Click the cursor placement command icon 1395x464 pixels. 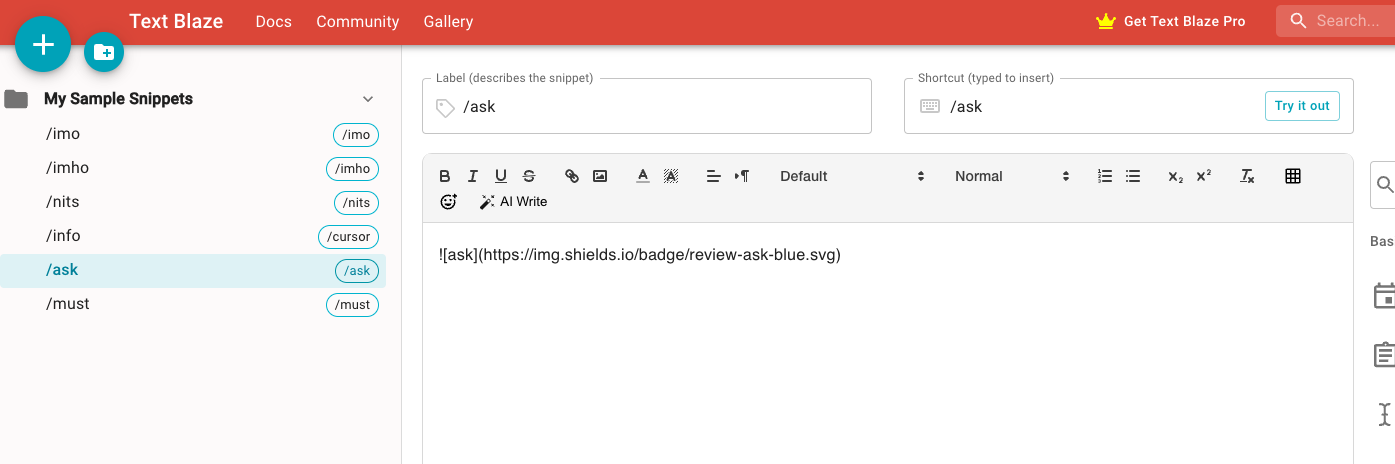tap(1385, 414)
